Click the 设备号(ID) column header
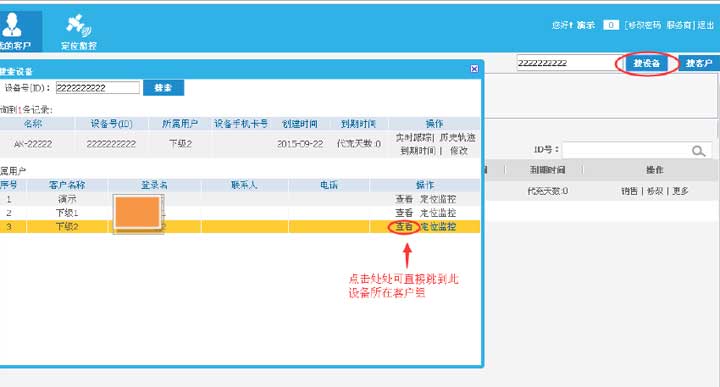This screenshot has height=387, width=720. point(112,123)
